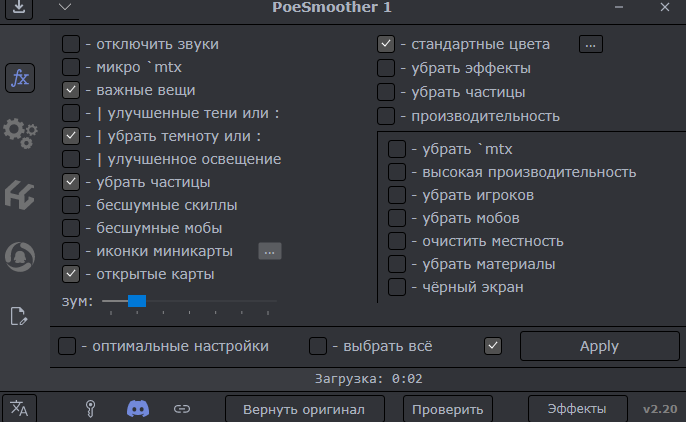The image size is (686, 422).
Task: Uncheck 'важные вещи' checkbox
Action: click(71, 90)
